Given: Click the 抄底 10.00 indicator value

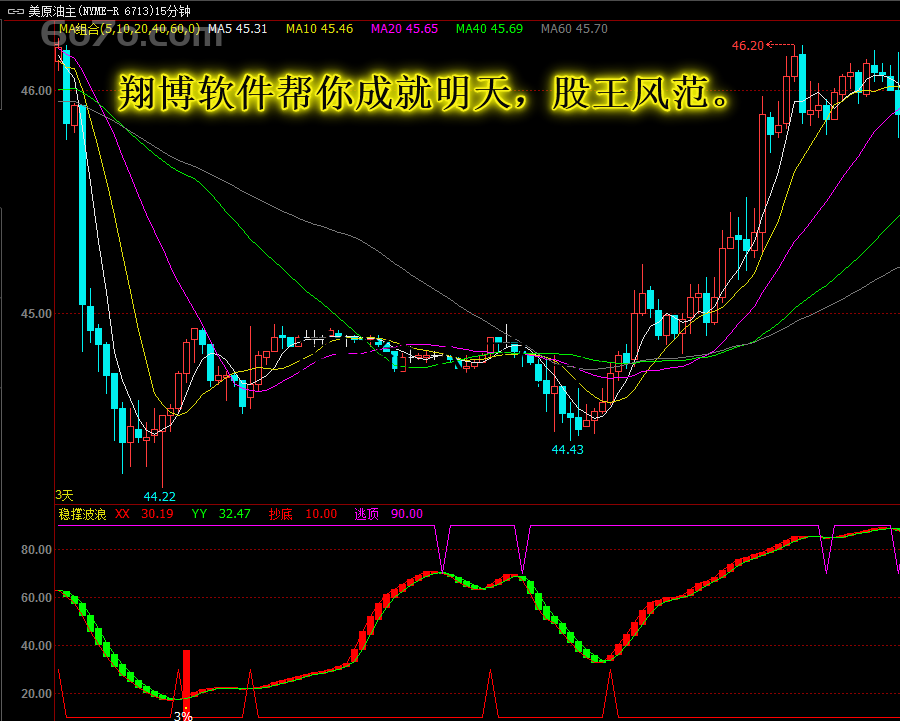Looking at the screenshot, I should pos(302,514).
